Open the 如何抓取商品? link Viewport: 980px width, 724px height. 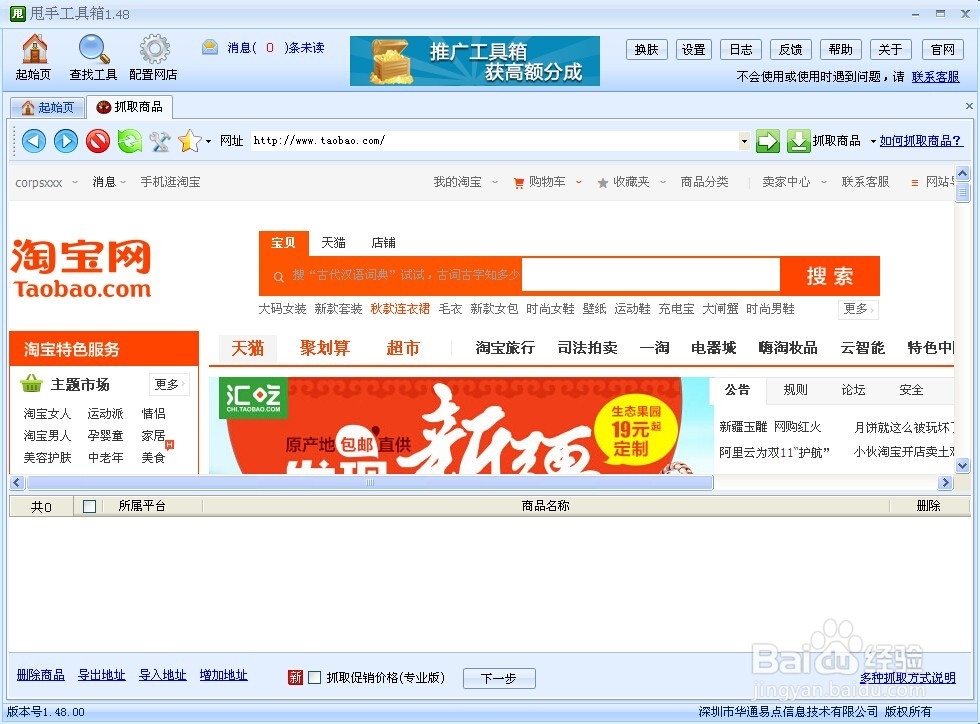(921, 141)
